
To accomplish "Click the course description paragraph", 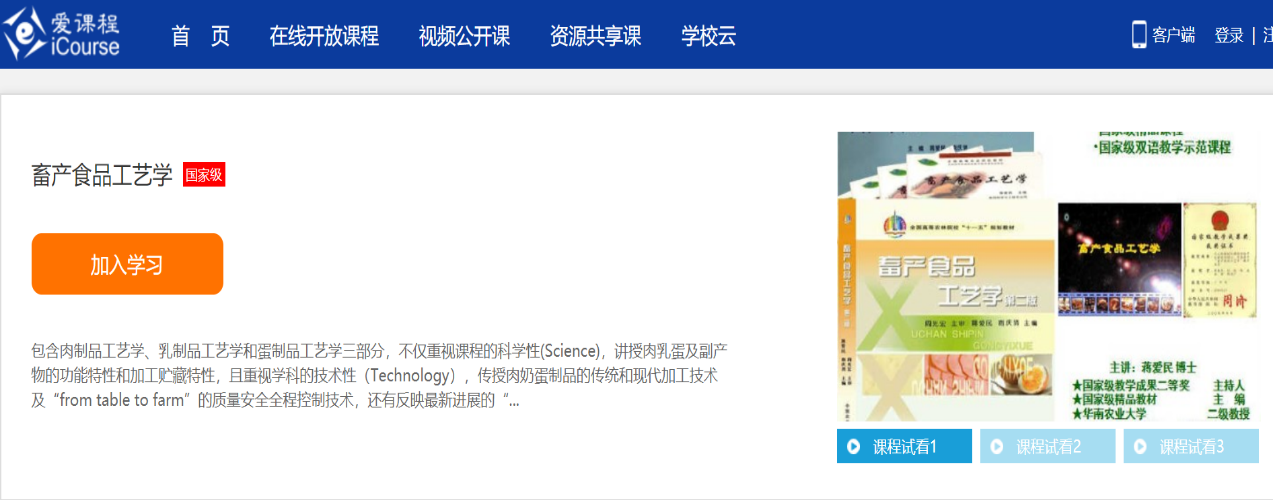I will [380, 376].
